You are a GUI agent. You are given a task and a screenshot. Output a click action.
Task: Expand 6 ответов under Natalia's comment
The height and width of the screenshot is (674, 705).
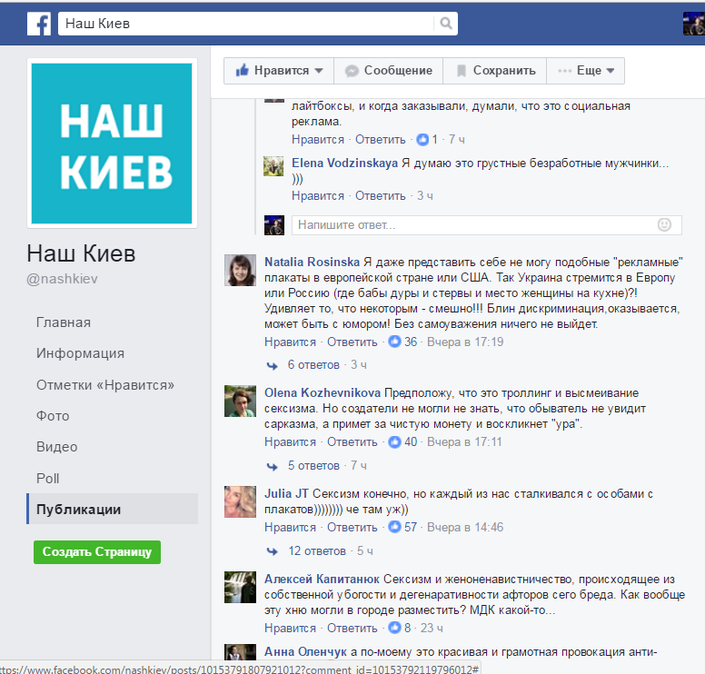tap(313, 365)
